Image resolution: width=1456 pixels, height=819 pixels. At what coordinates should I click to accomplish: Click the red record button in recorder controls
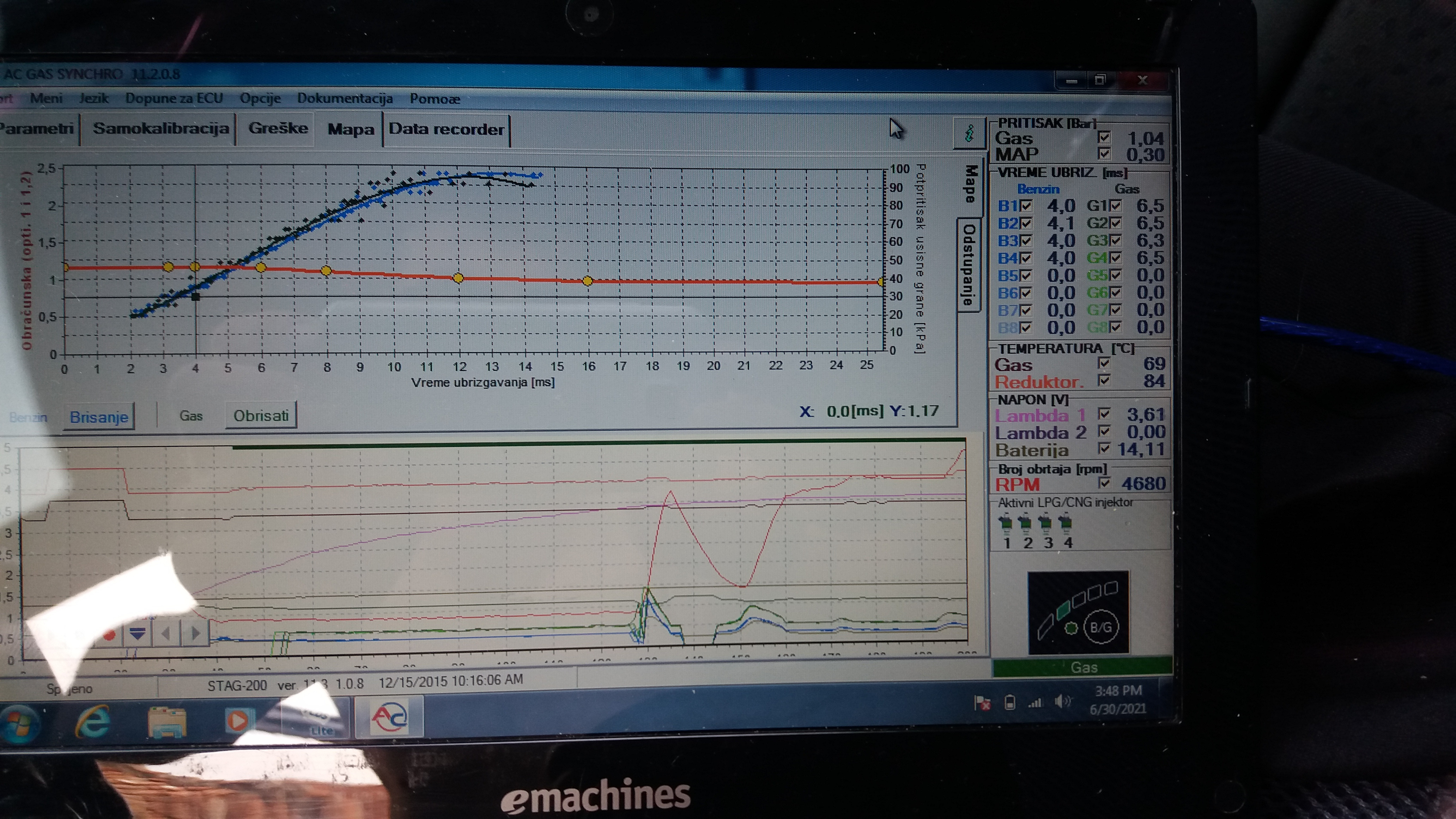click(109, 635)
